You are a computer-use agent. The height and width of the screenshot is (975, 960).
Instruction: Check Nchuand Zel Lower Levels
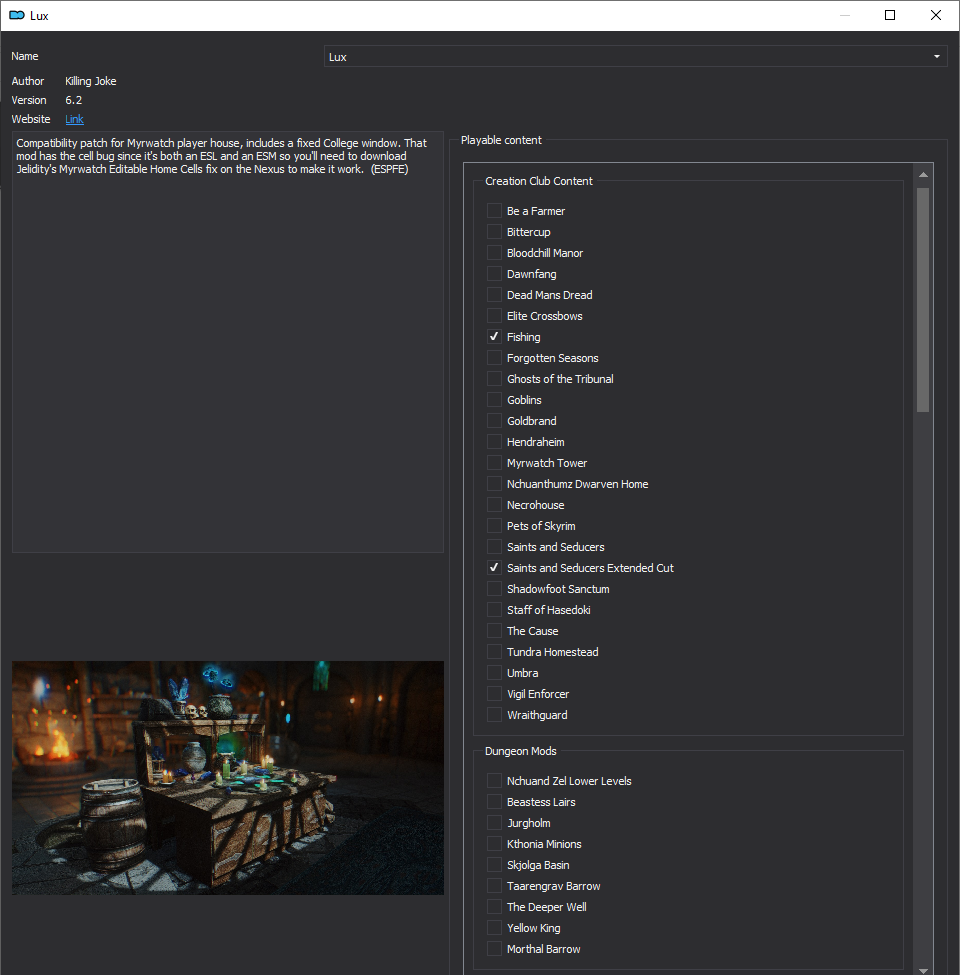494,782
